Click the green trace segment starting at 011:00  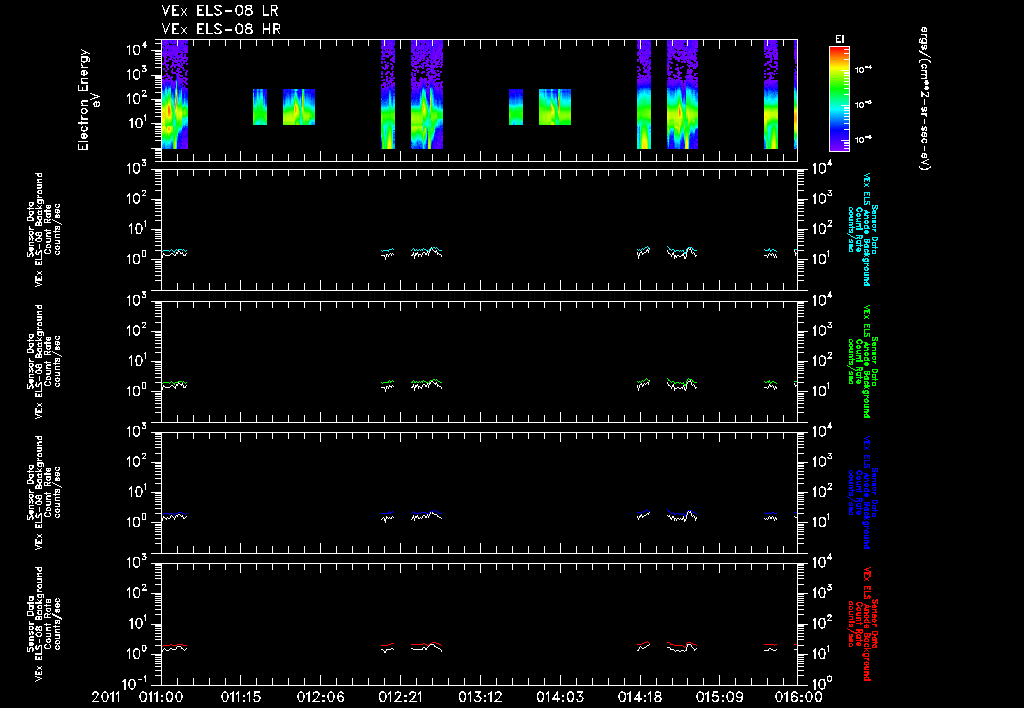click(x=174, y=382)
